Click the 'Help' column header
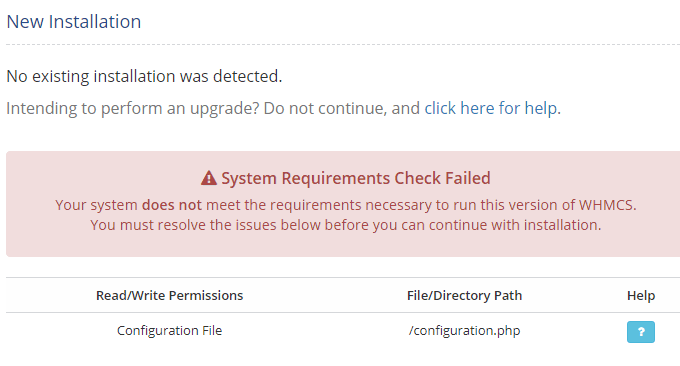The image size is (680, 366). tap(641, 295)
